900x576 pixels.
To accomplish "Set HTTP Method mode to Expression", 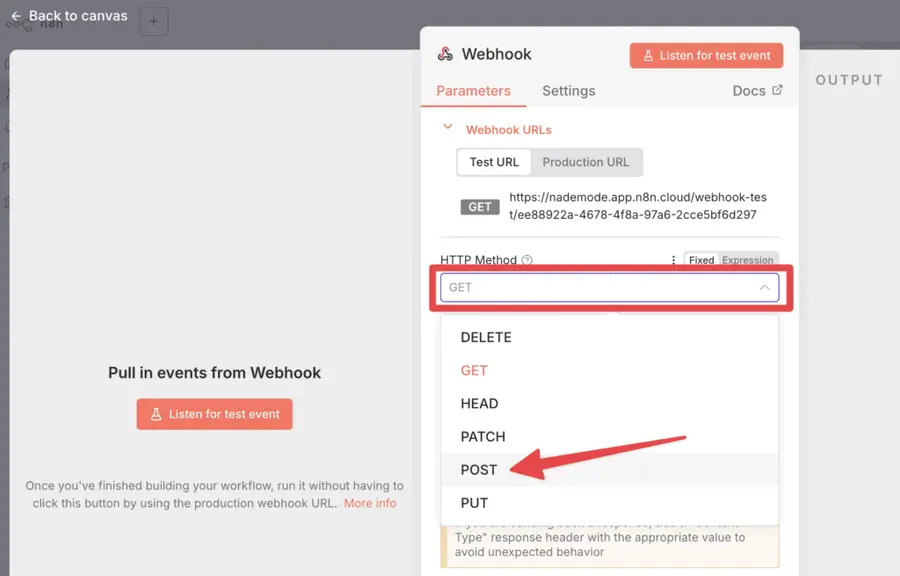I will pyautogui.click(x=747, y=260).
